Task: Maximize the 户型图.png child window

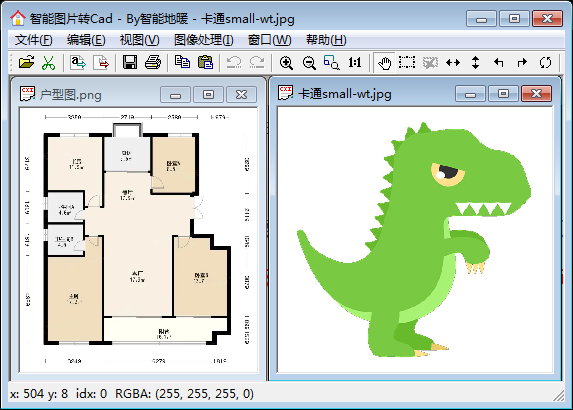Action: [208, 95]
